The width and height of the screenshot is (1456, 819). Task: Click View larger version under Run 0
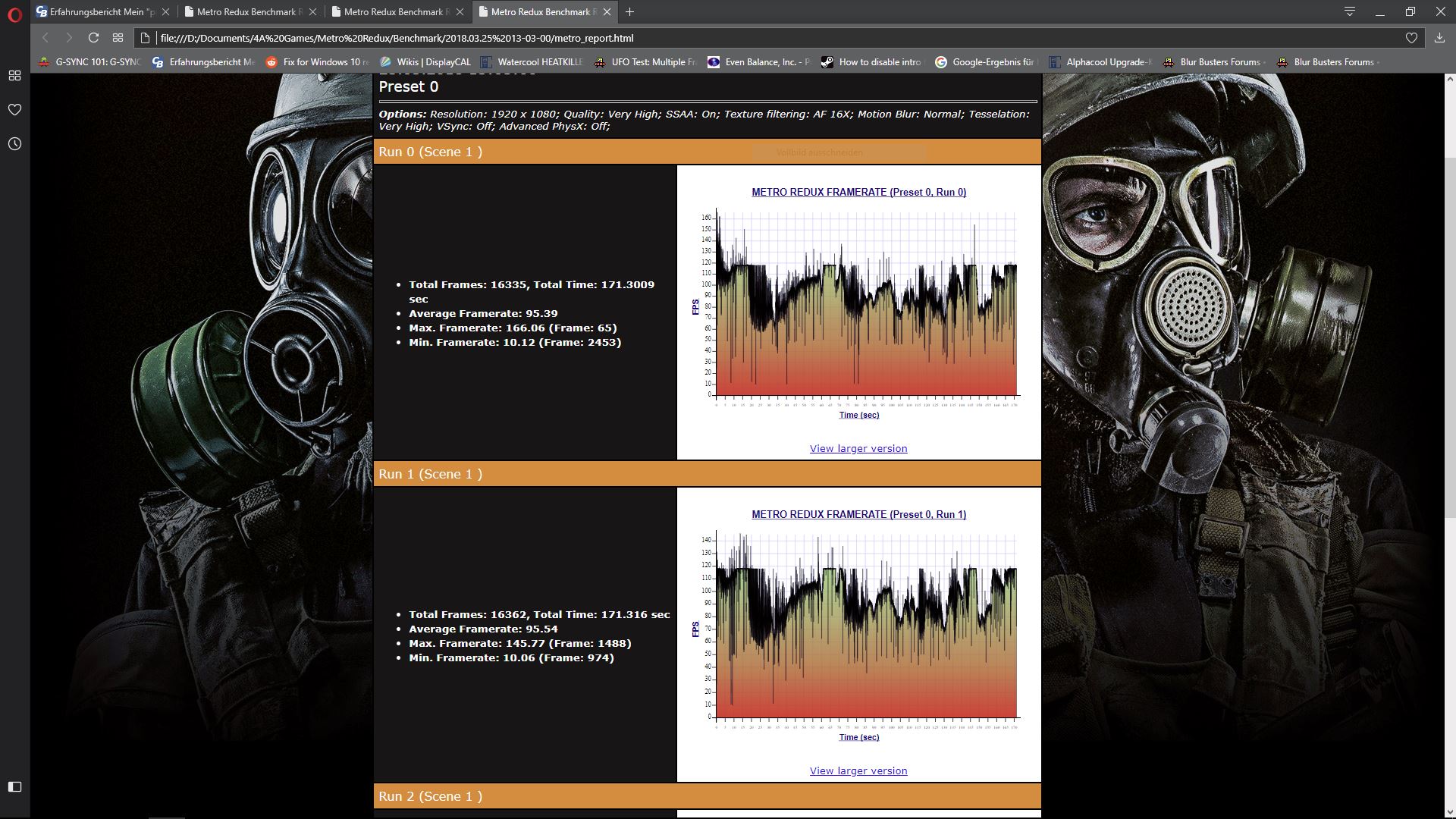point(858,448)
